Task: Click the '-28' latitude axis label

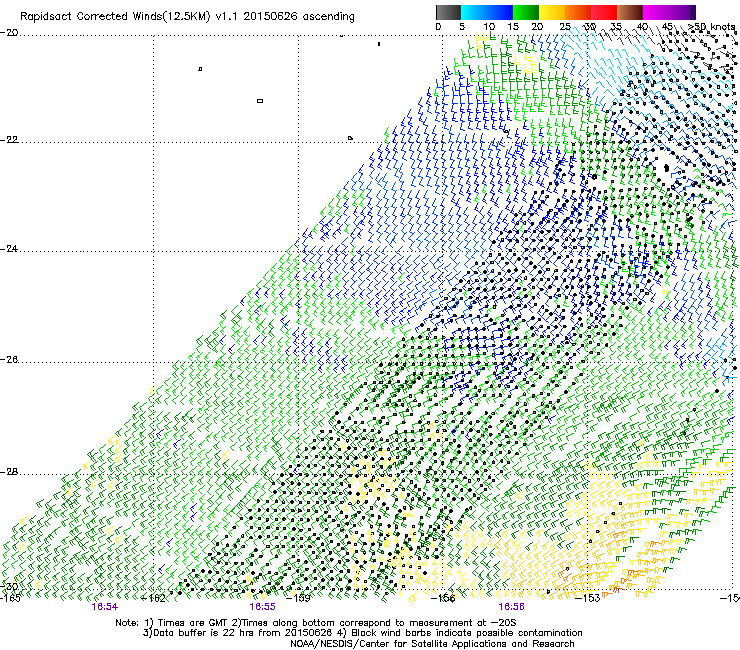Action: pos(9,472)
